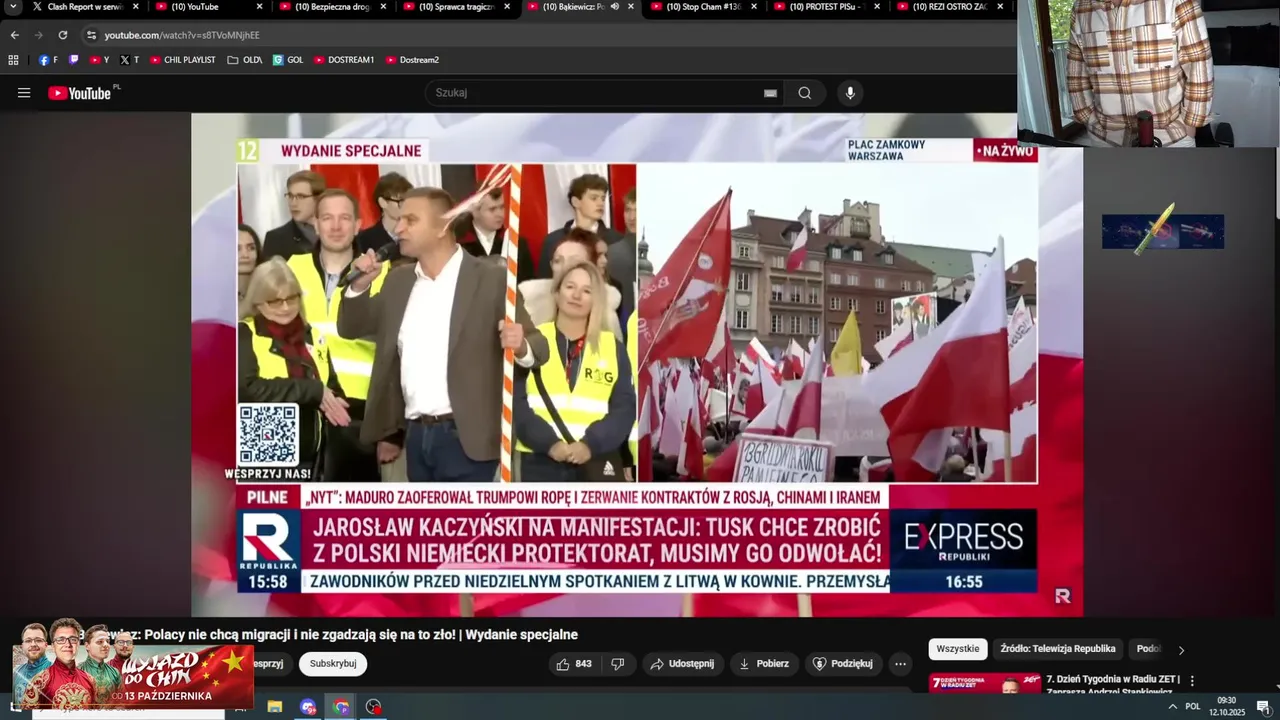Viewport: 1280px width, 720px height.
Task: Close the Clash Report tab
Action: (136, 7)
